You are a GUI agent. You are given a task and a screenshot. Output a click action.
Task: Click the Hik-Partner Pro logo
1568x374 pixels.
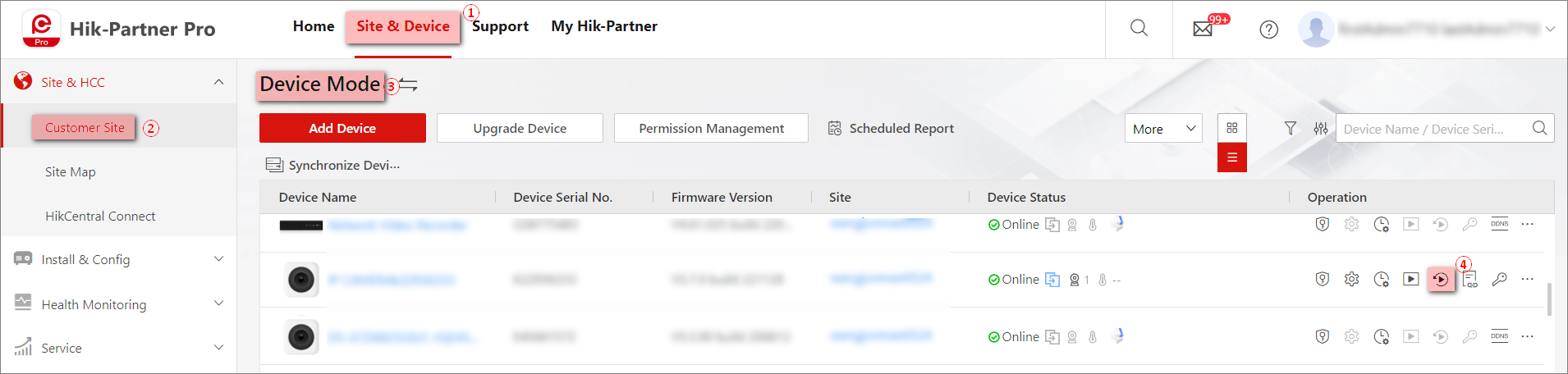[x=41, y=29]
